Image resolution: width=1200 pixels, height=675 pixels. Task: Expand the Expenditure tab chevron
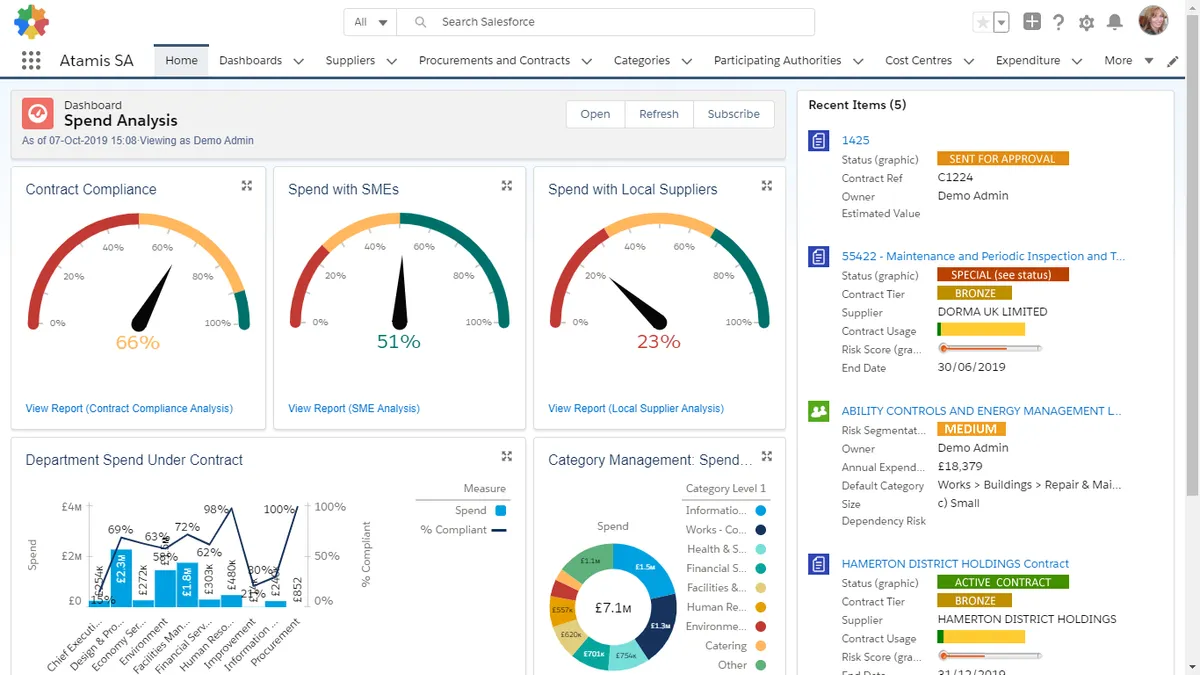pyautogui.click(x=1076, y=61)
